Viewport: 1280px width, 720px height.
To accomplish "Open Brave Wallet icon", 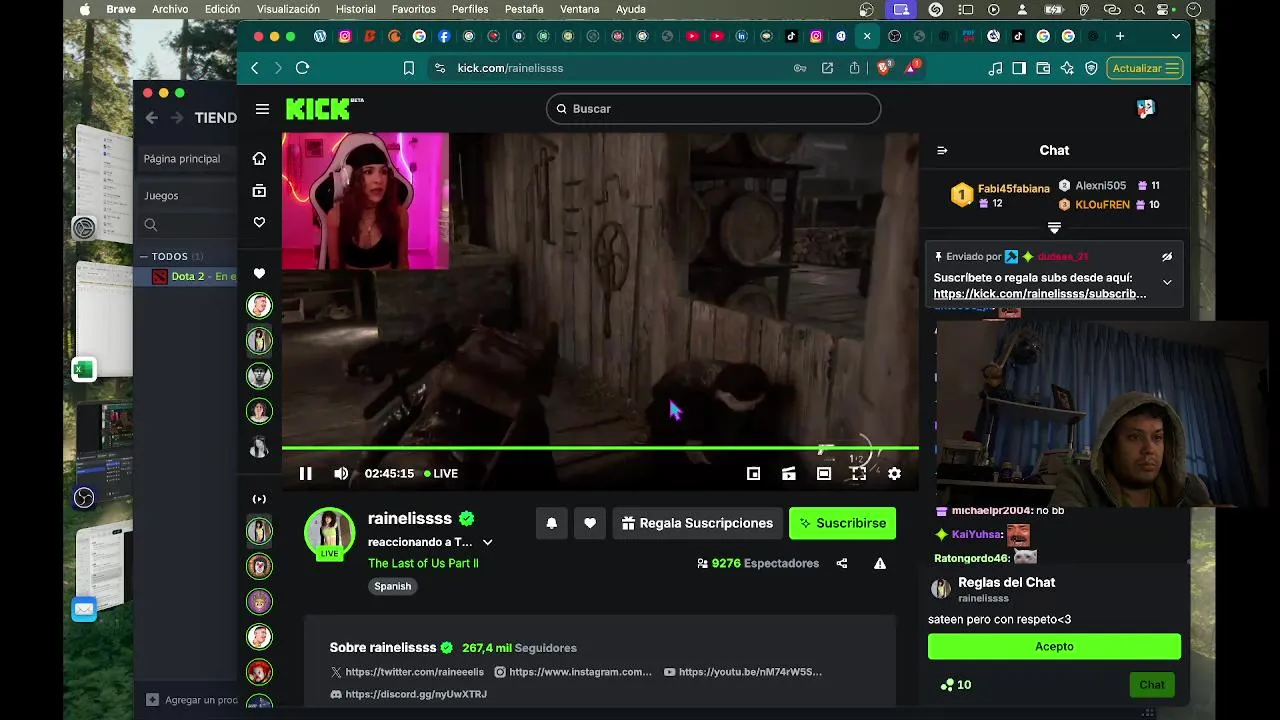I will (1043, 68).
